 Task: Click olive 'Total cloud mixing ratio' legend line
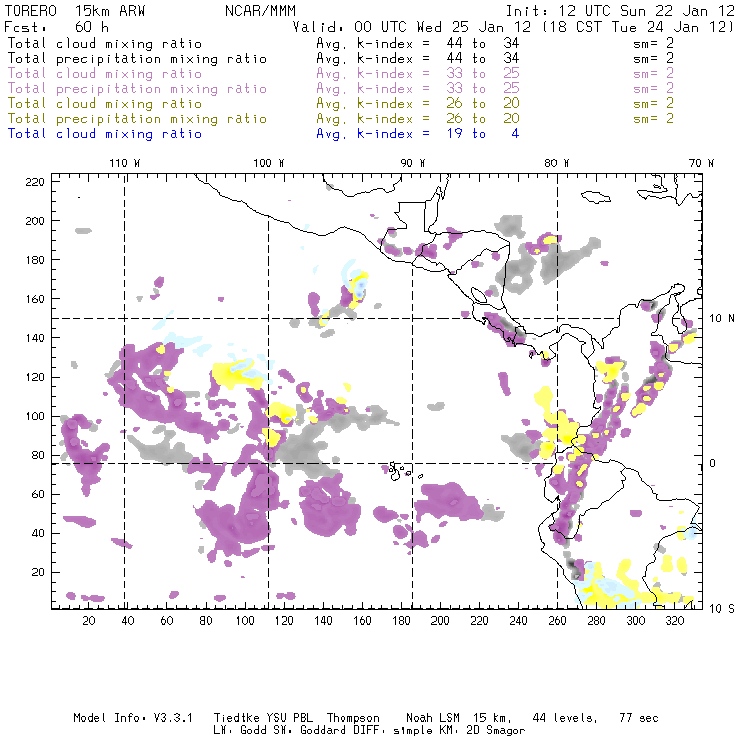(x=105, y=103)
